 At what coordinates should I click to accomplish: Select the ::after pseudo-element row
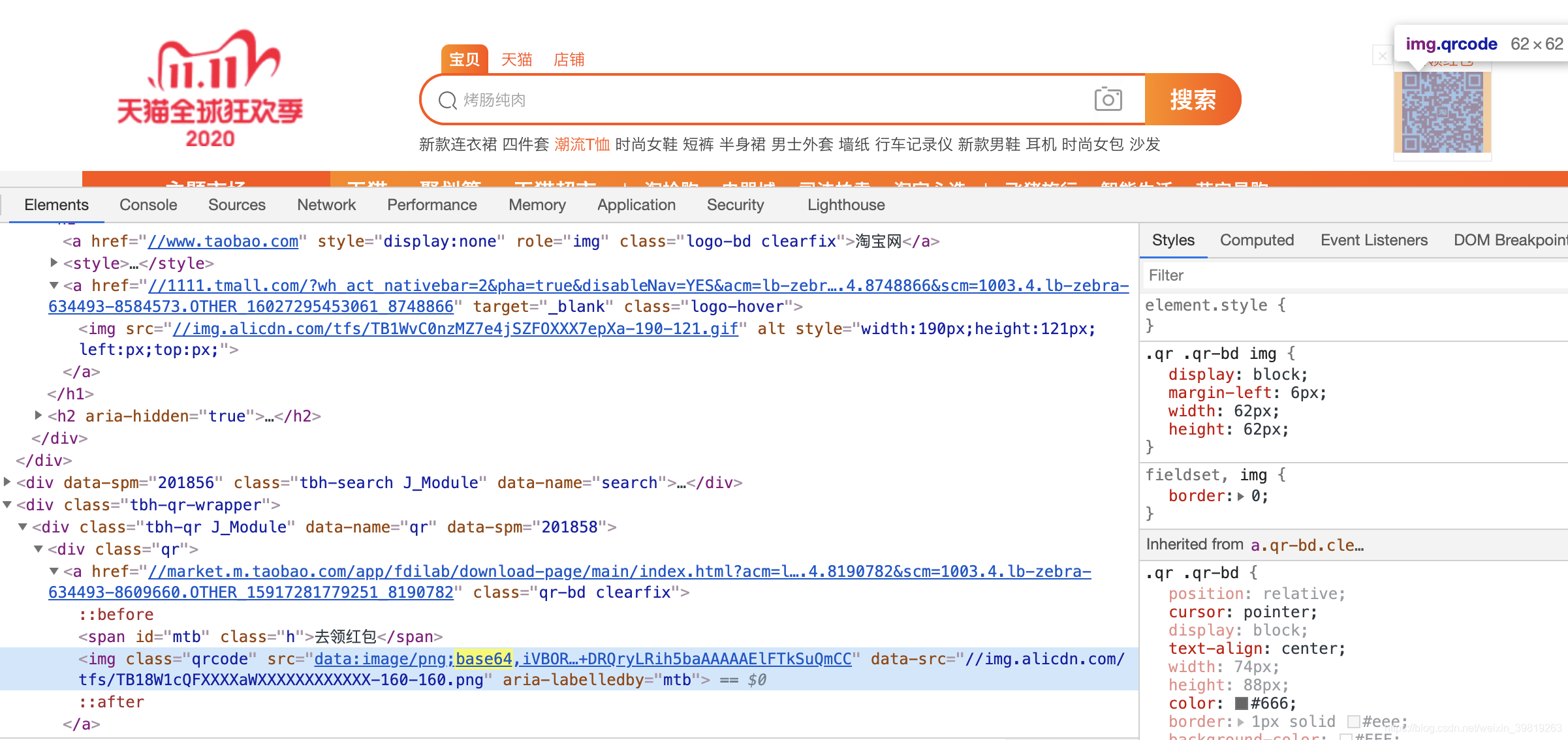(112, 702)
